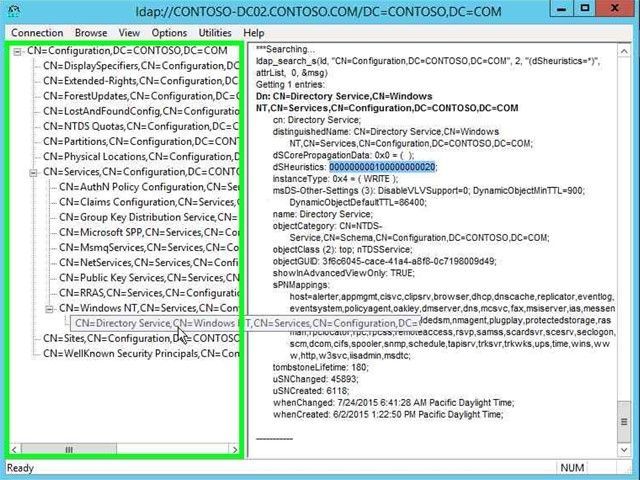Click the showInAdvancedViewOnly: TRUE line
640x480 pixels.
tap(344, 273)
